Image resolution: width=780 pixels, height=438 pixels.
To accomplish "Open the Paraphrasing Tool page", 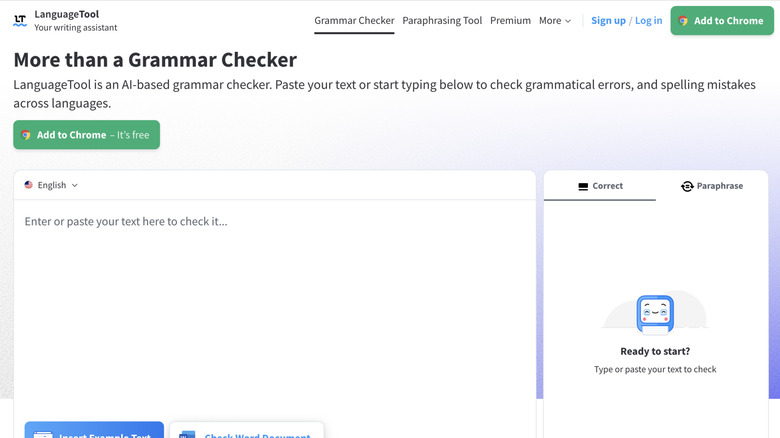I will tap(442, 21).
